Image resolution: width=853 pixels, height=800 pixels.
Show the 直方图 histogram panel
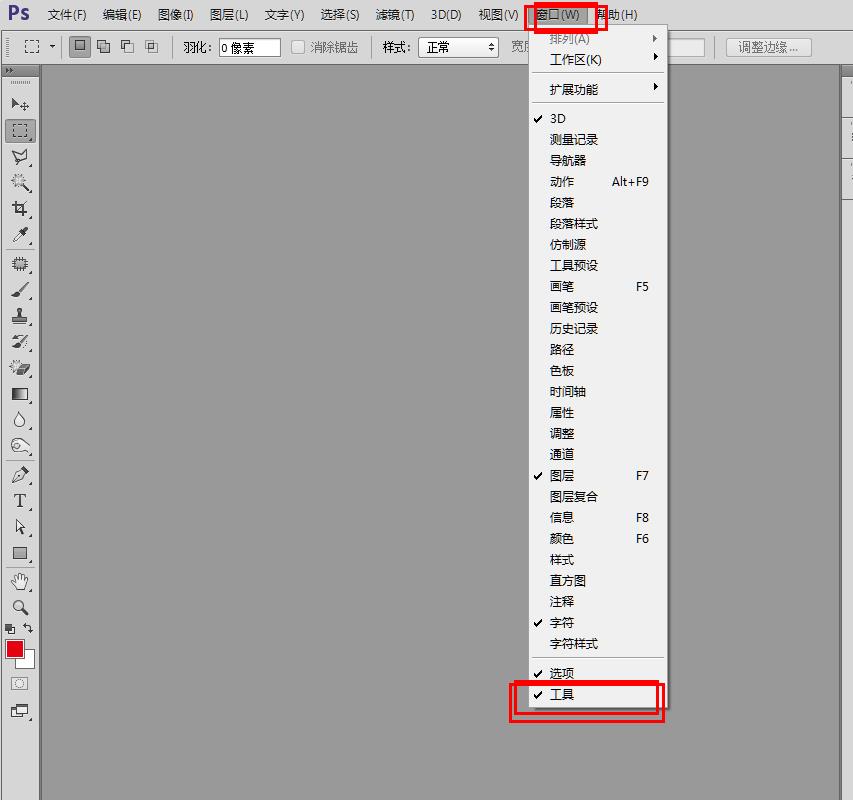[598, 581]
